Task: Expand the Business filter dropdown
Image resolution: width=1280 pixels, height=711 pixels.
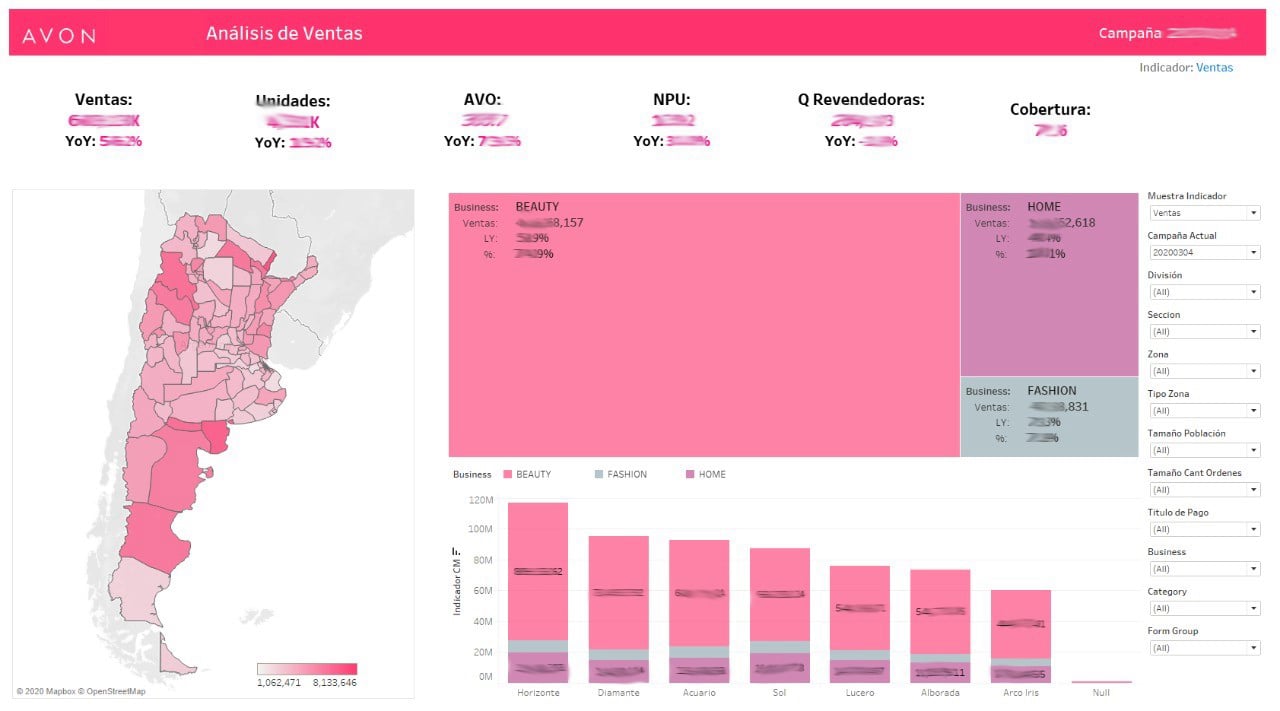Action: [1204, 569]
